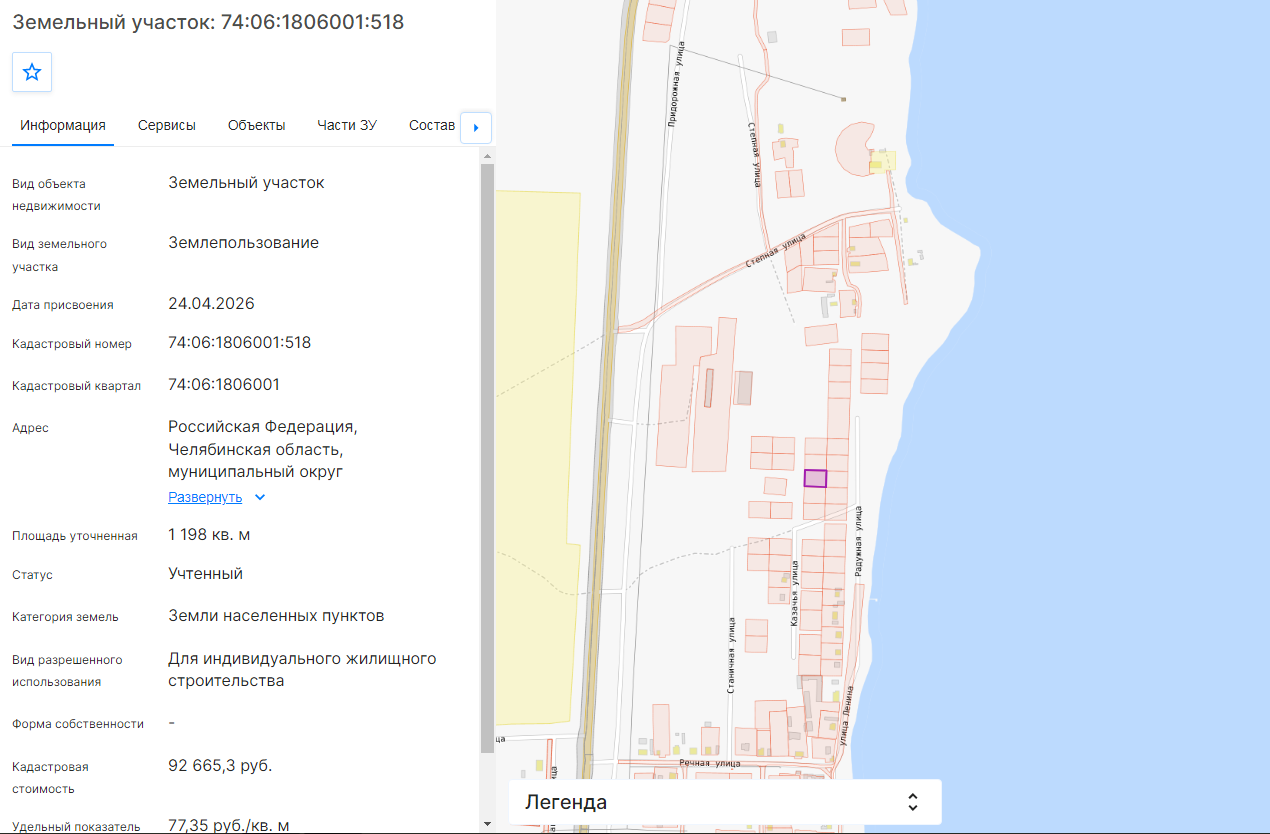Click the cadastral quarter value 74:06:1806001
Viewport: 1270px width, 834px height.
click(224, 385)
